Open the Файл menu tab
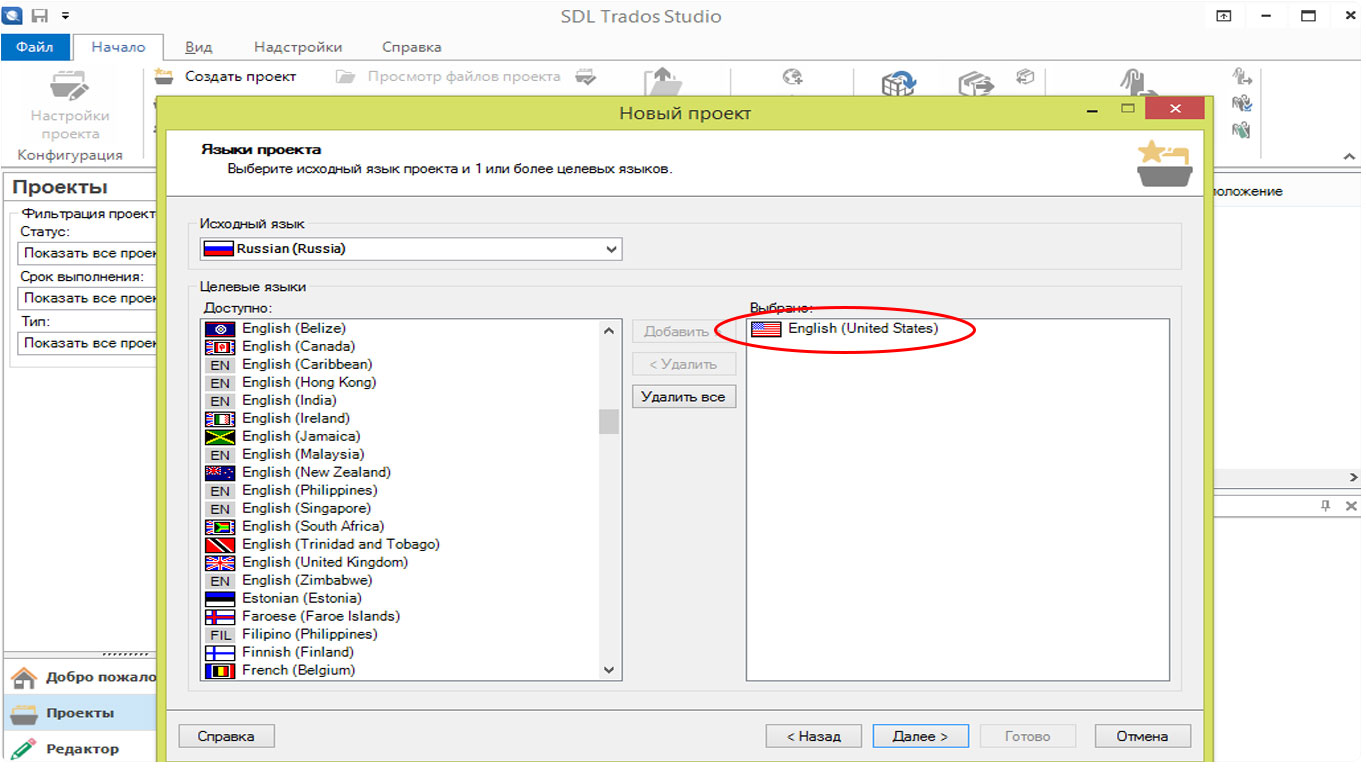The height and width of the screenshot is (768, 1366). [x=35, y=47]
